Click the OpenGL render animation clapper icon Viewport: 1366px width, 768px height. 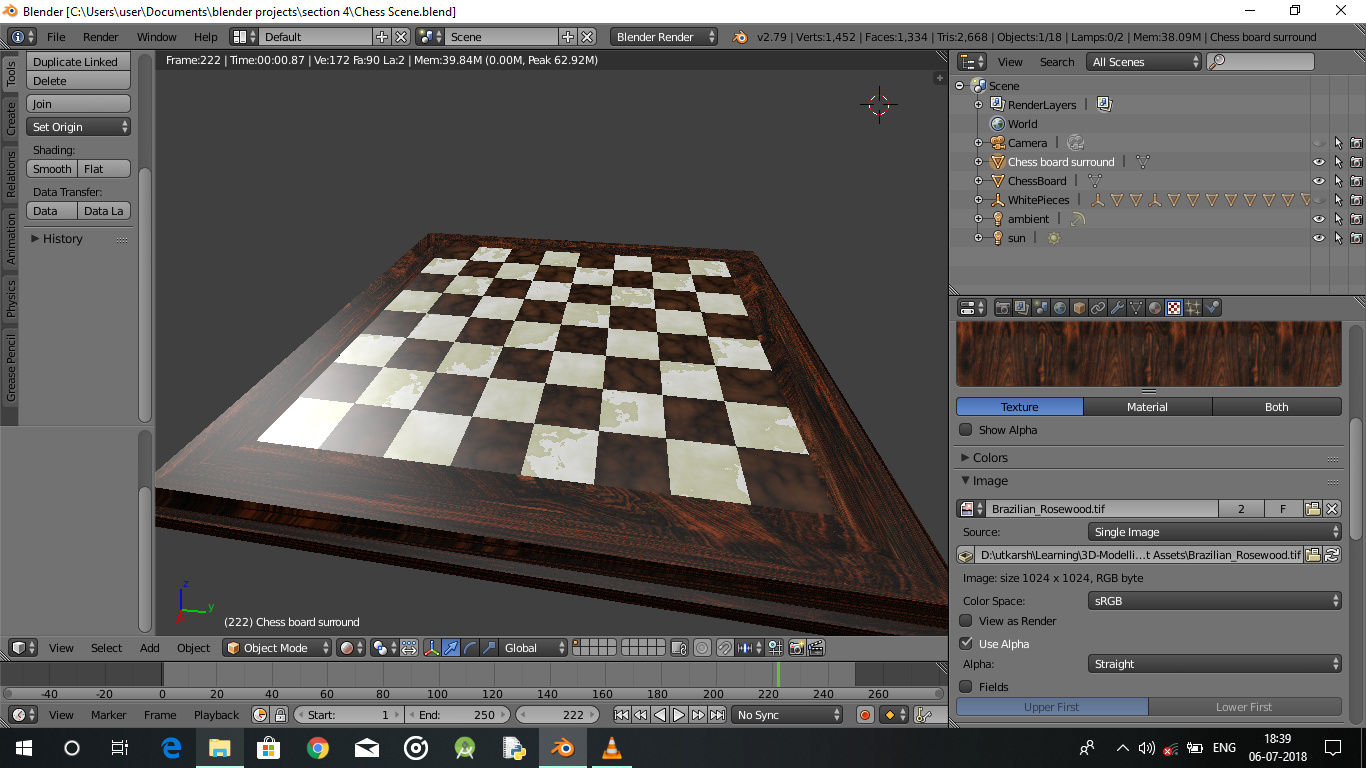(816, 648)
